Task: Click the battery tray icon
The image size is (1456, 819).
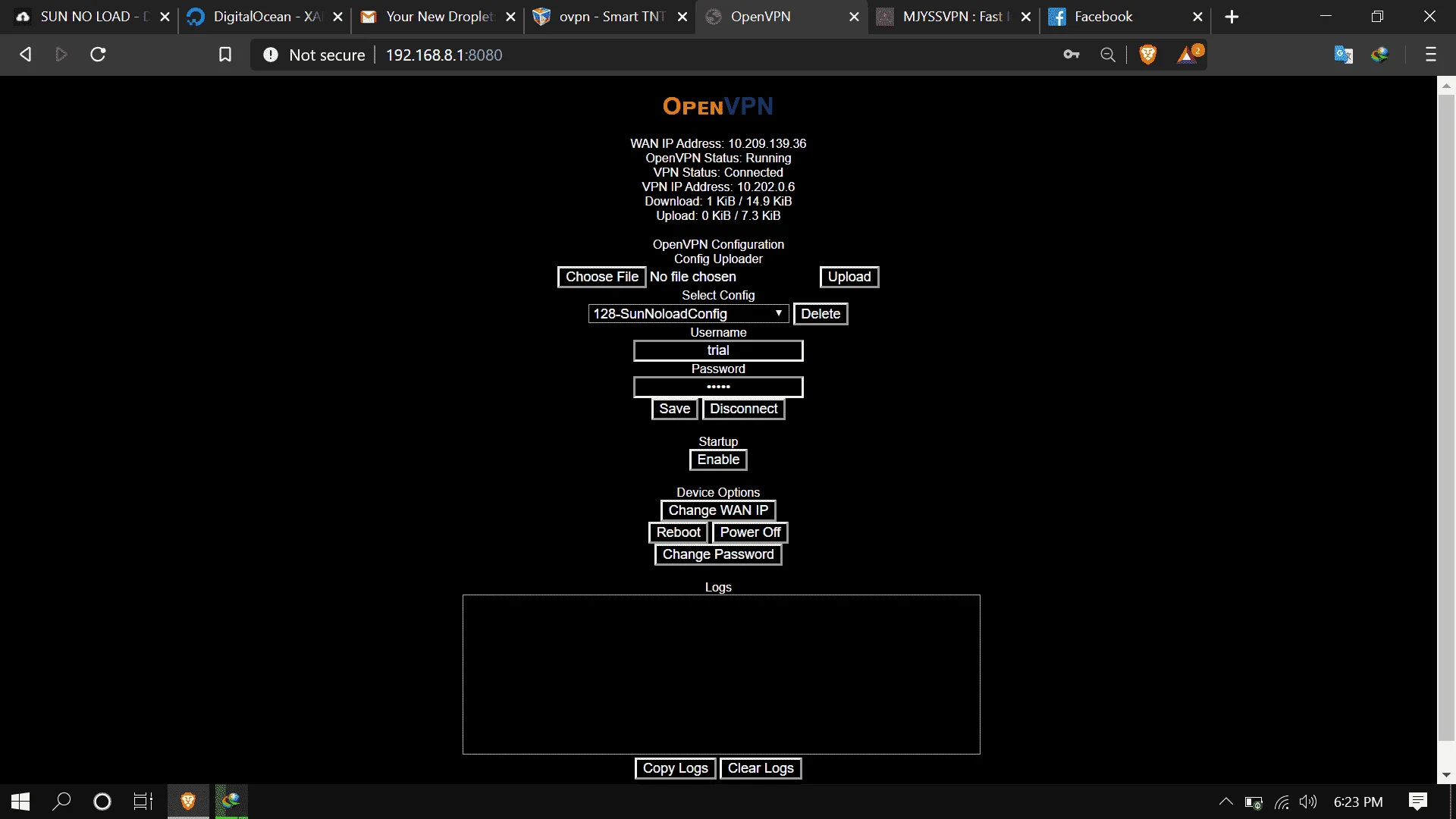Action: 1254,802
